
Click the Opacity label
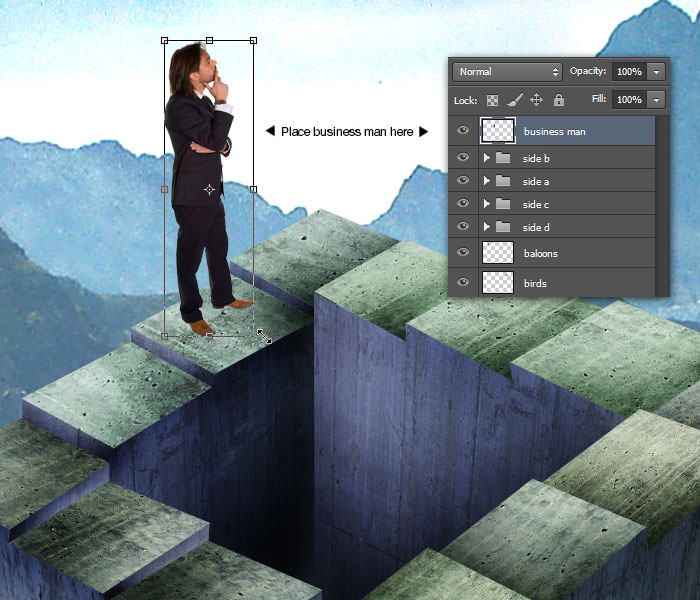click(x=588, y=71)
